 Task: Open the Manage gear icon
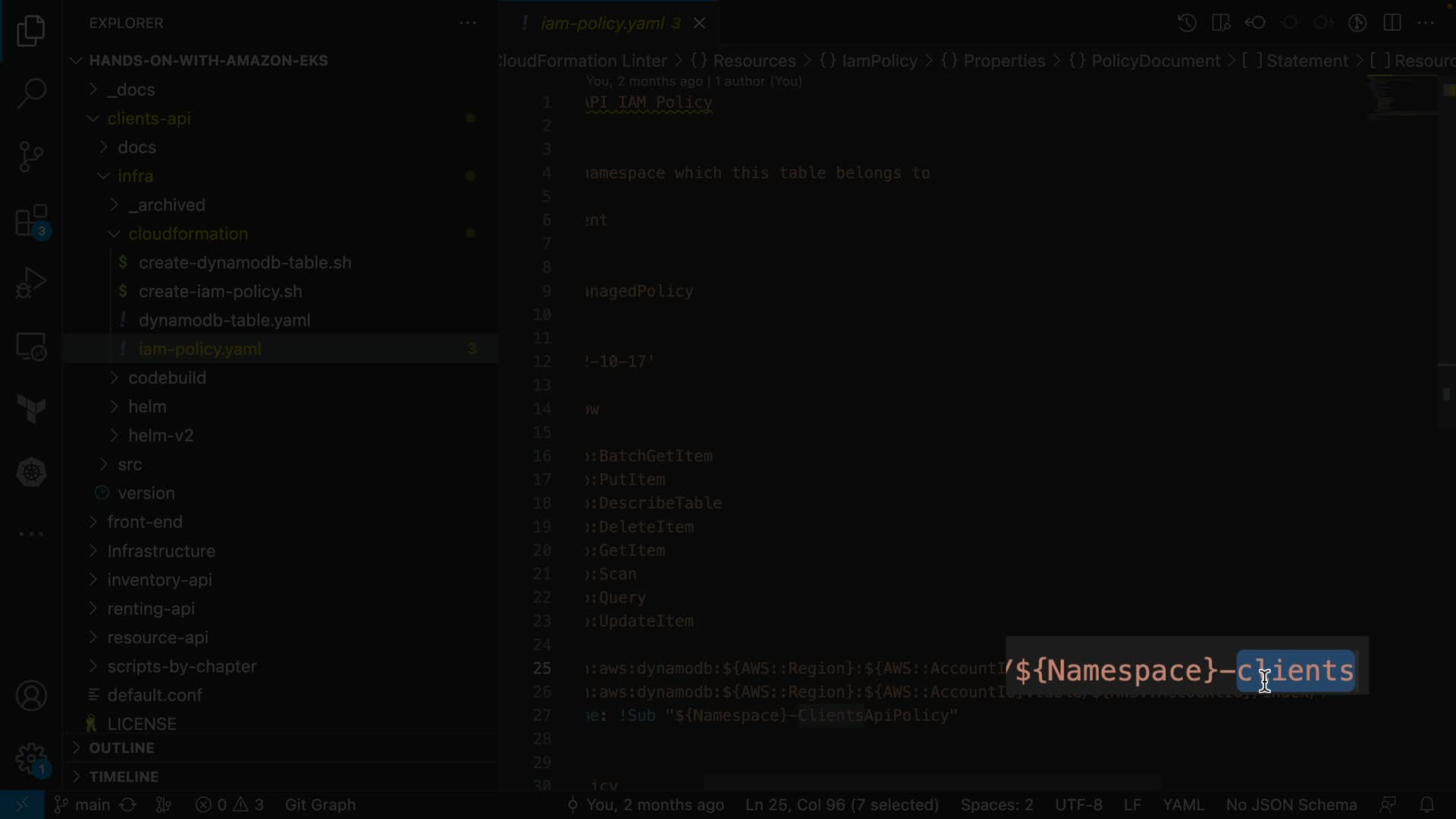point(31,758)
